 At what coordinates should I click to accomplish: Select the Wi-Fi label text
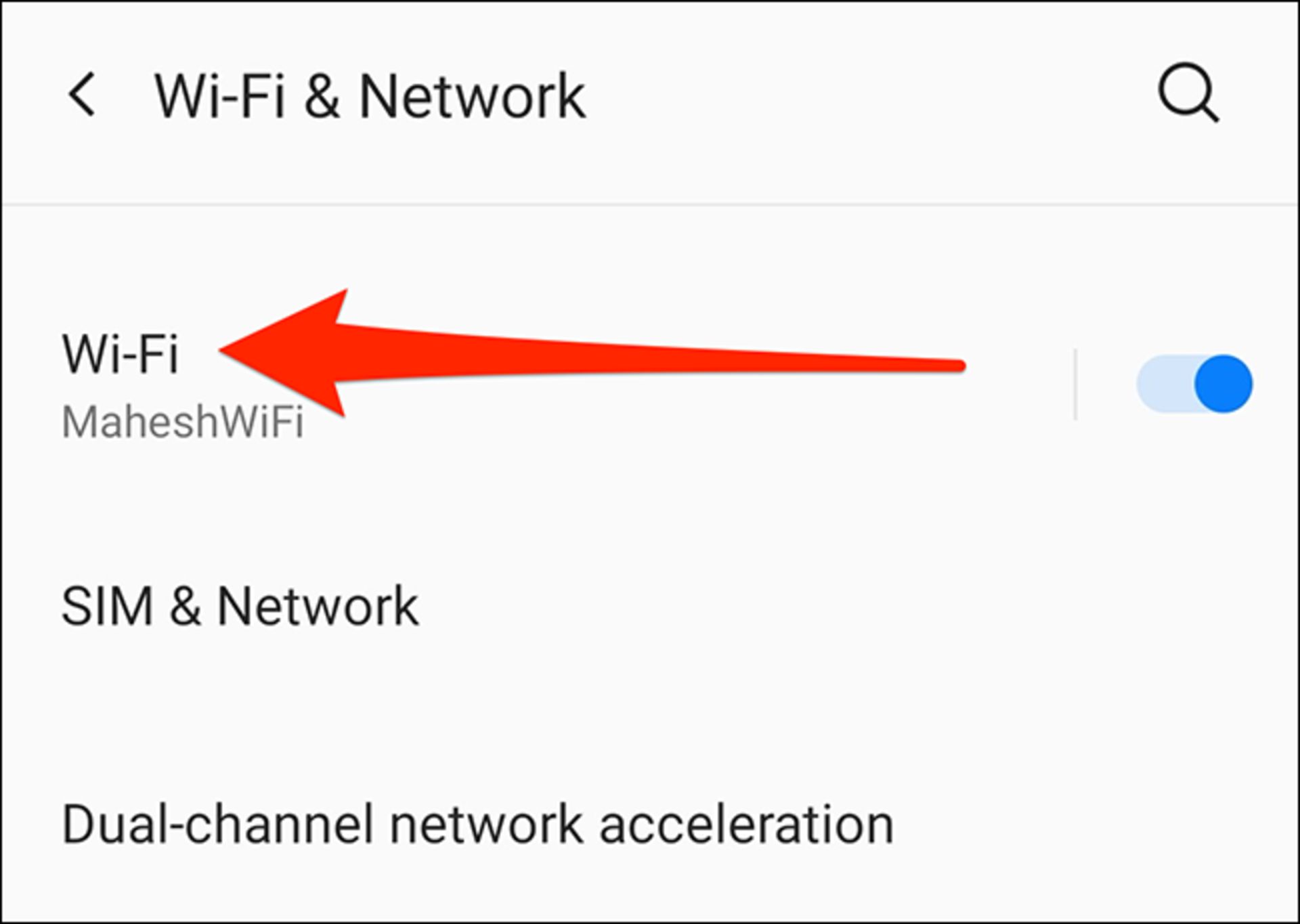[x=120, y=353]
